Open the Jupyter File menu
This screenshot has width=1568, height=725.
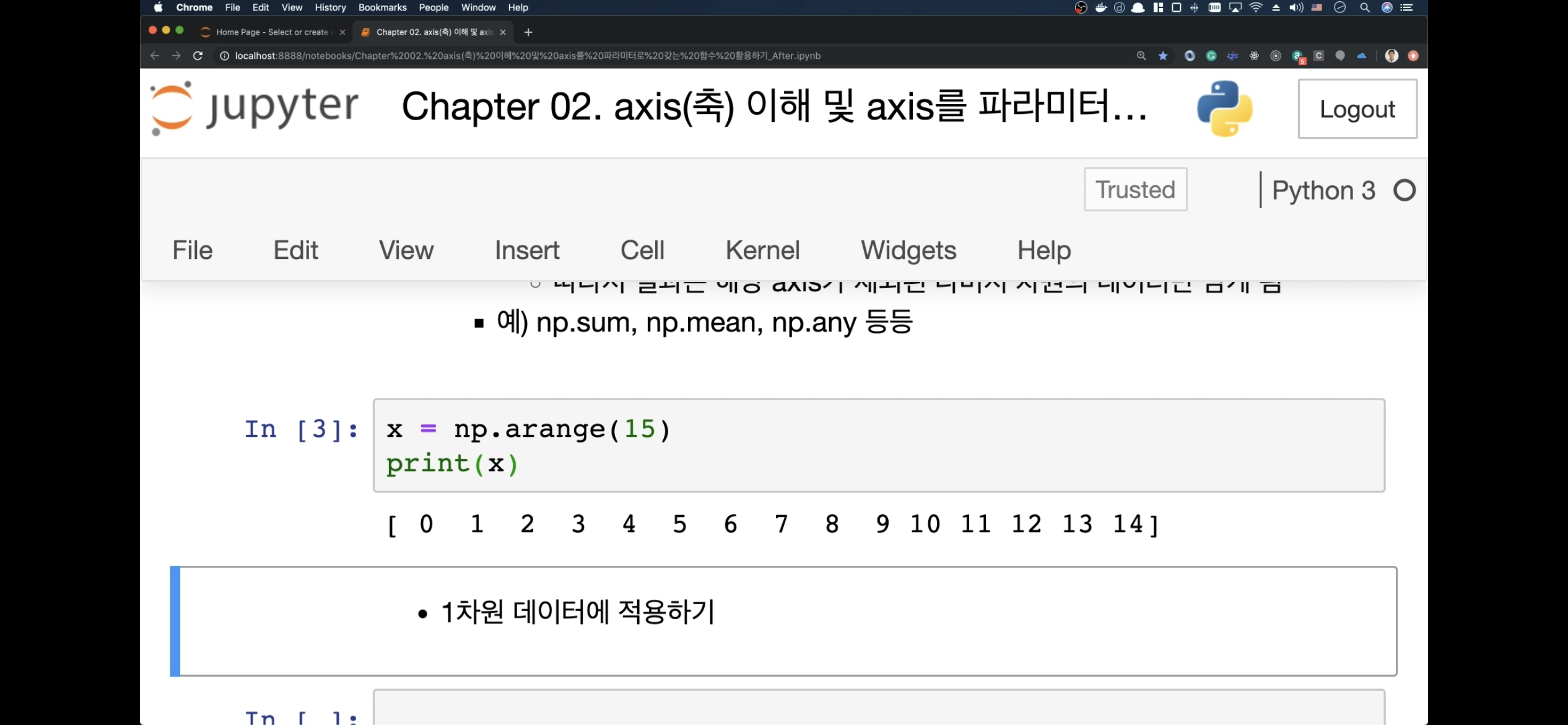(193, 250)
